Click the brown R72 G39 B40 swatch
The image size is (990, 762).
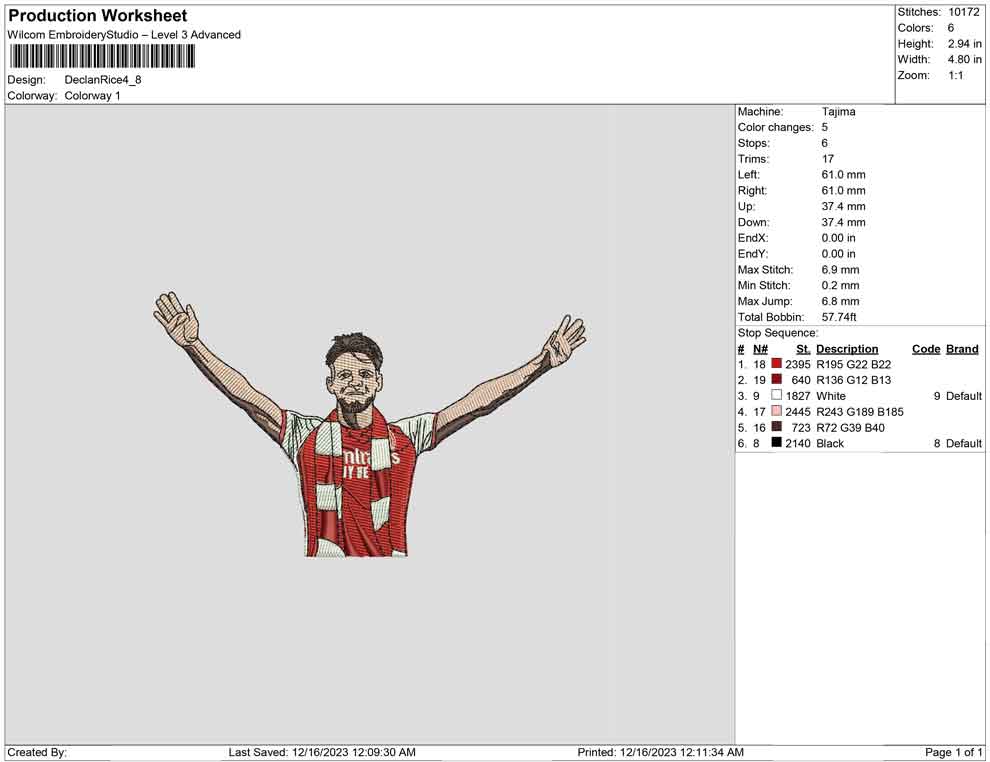(776, 427)
